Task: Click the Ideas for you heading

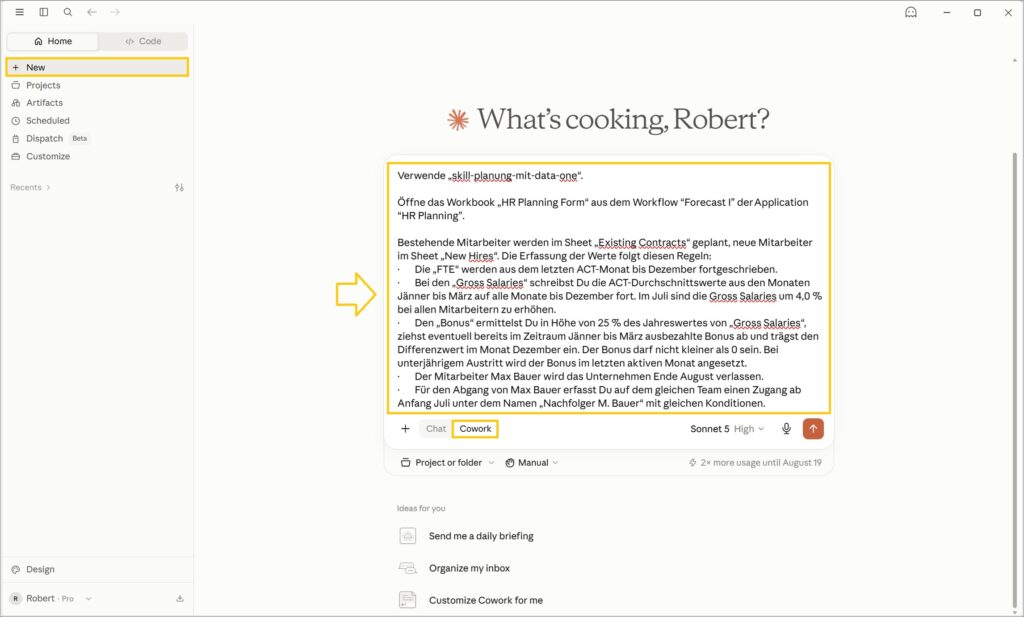Action: click(421, 509)
